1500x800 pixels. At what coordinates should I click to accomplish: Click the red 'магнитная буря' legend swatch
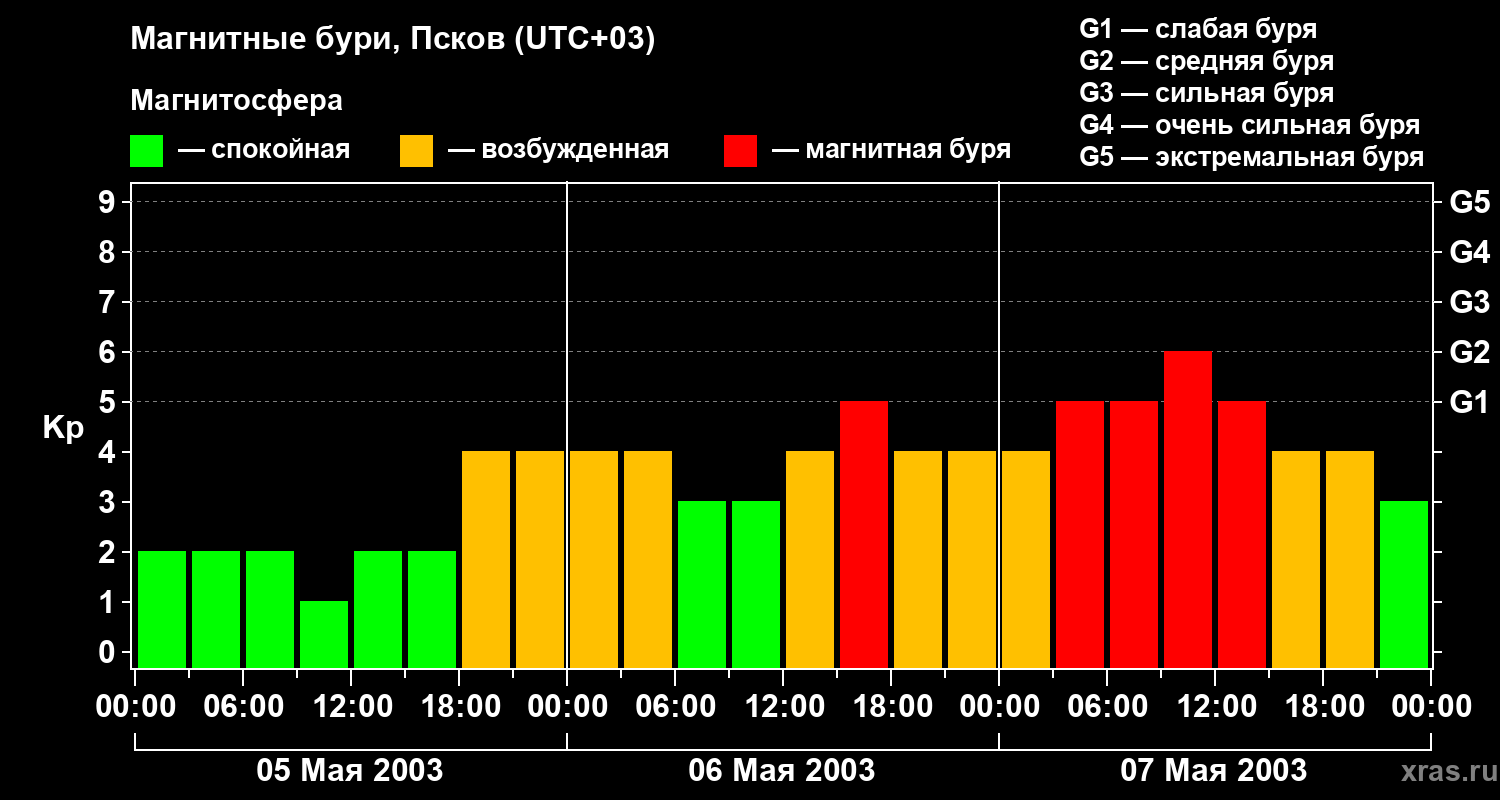(x=740, y=151)
